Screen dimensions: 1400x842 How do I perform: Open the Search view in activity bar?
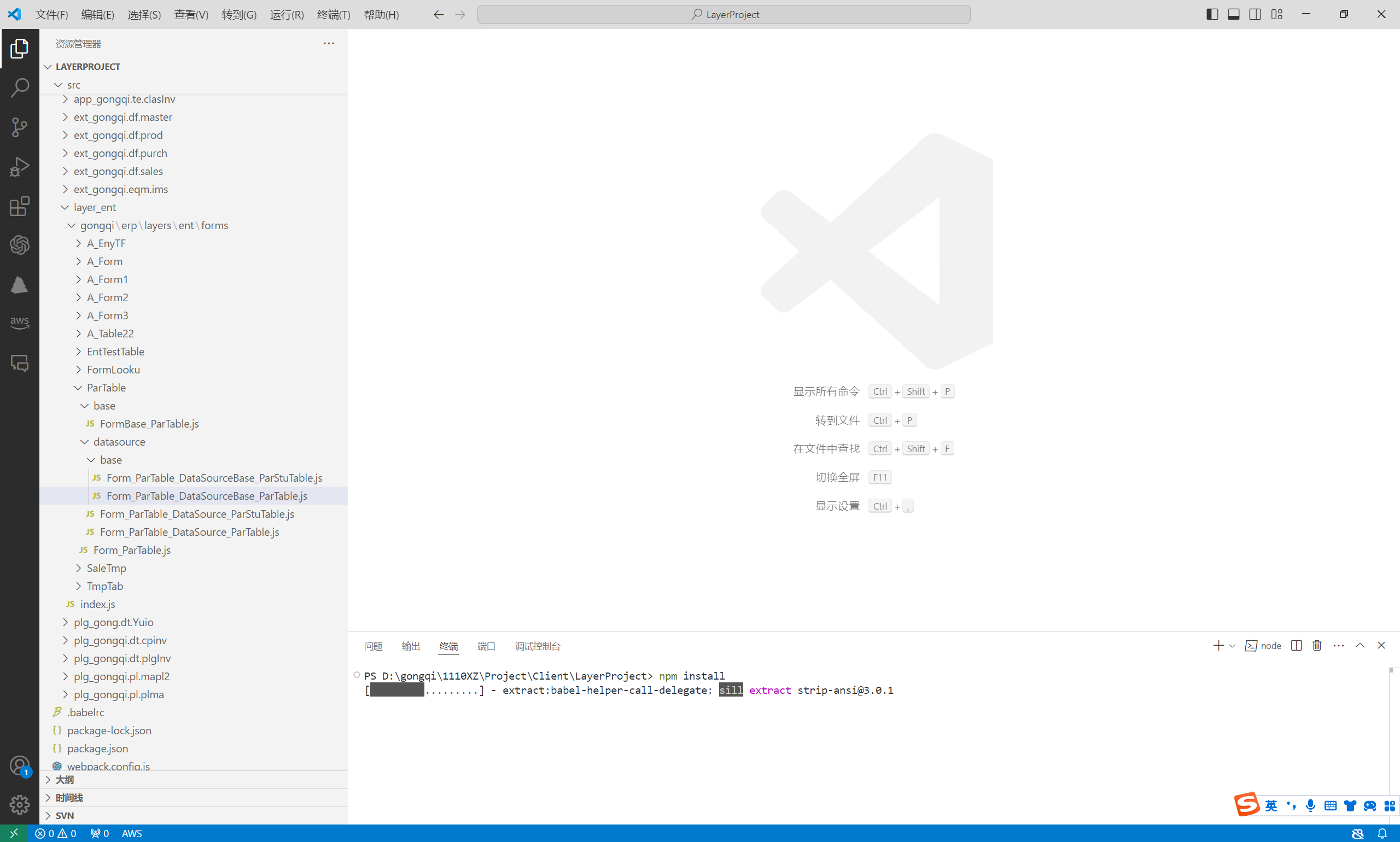19,87
